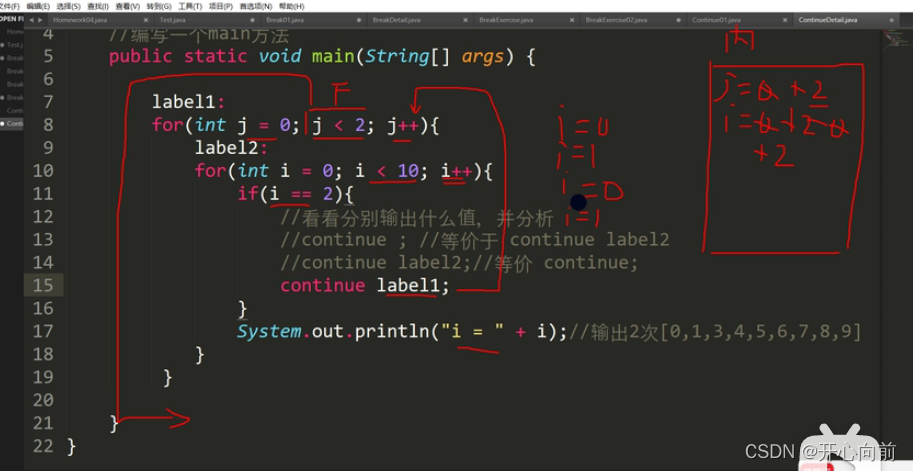
Task: Place cursor on "label2:" on line 9
Action: [231, 148]
